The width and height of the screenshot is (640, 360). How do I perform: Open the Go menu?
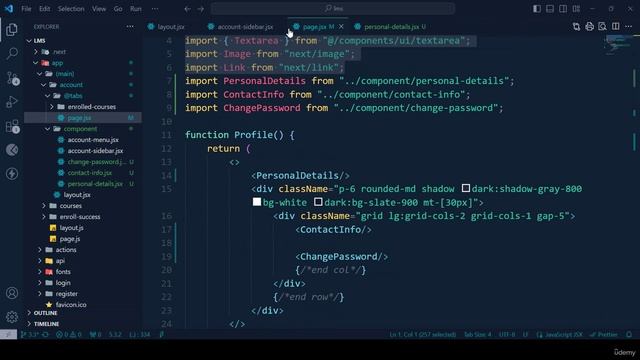tap(118, 9)
